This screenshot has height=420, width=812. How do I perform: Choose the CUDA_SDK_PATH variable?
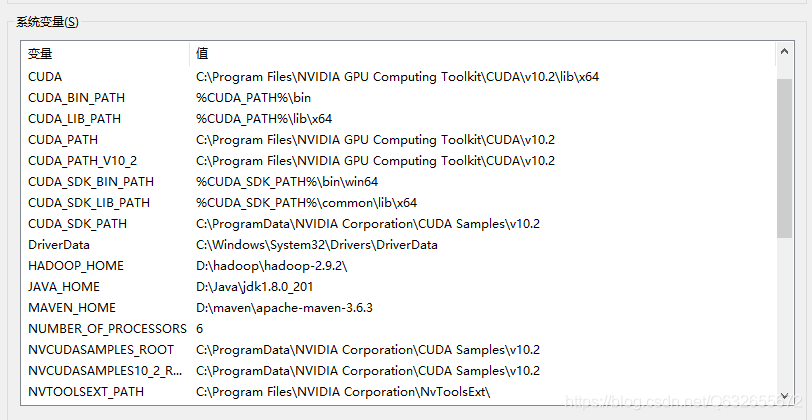77,224
